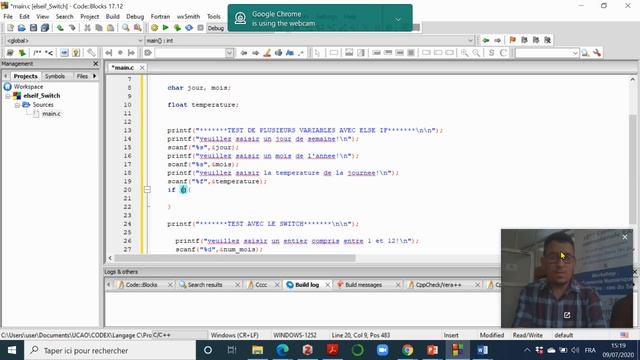Open the search text combo dropdown arrow
640x360 pixels.
tap(229, 53)
